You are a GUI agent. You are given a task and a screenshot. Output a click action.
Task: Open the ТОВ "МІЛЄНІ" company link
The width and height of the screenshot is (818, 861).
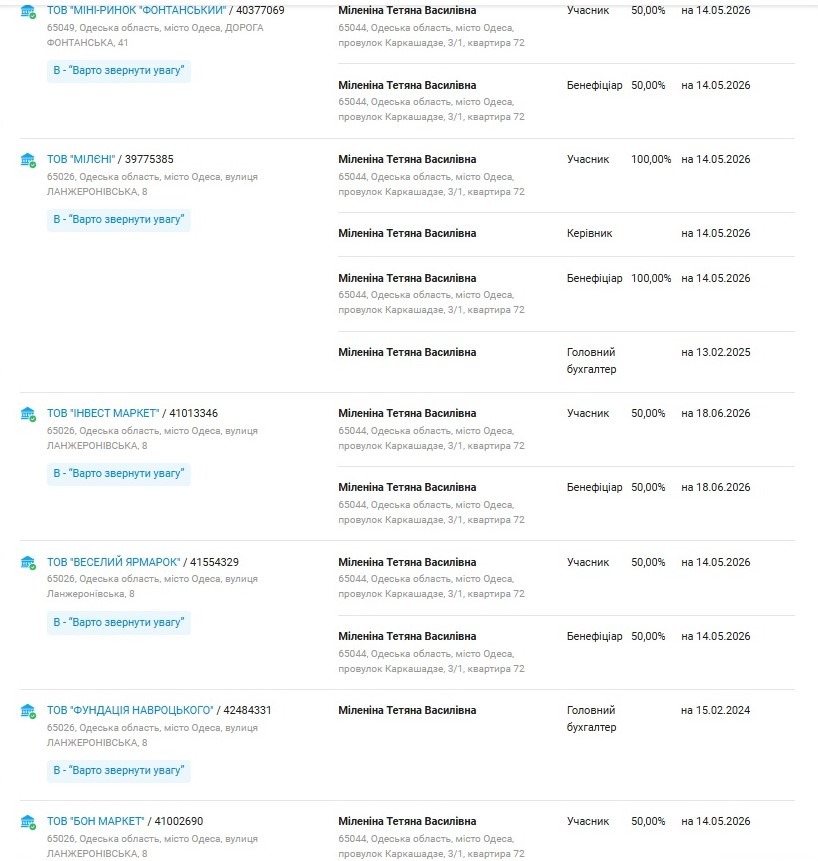click(81, 159)
